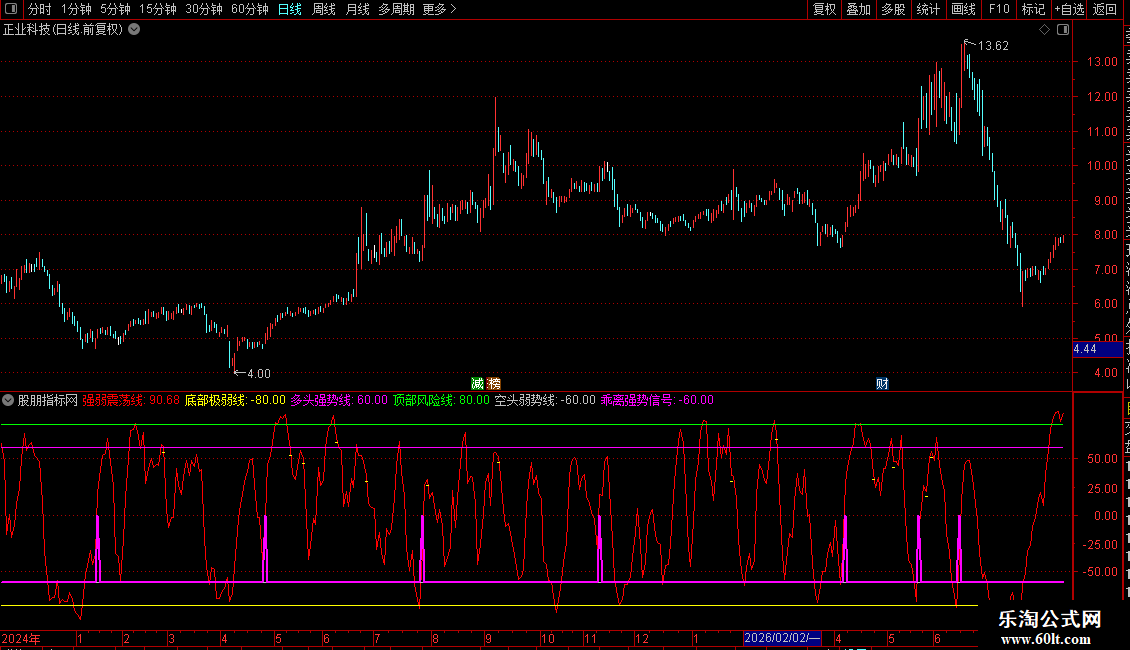
Task: Select the 15分钟 period
Action: point(158,9)
